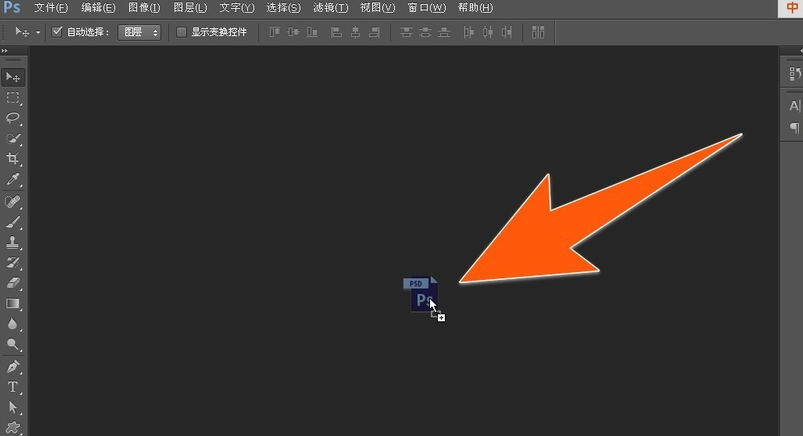The height and width of the screenshot is (436, 803).
Task: Select the Lasso tool
Action: (13, 118)
